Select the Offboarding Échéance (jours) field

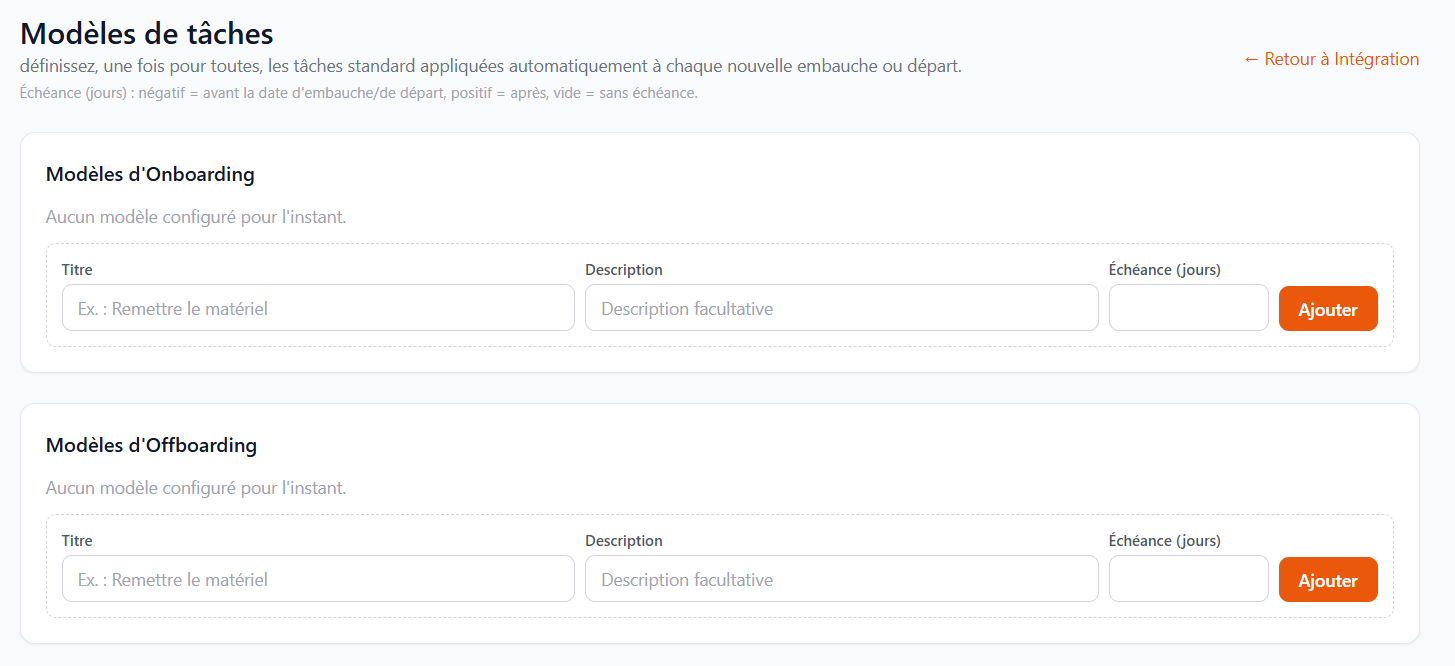pyautogui.click(x=1189, y=579)
